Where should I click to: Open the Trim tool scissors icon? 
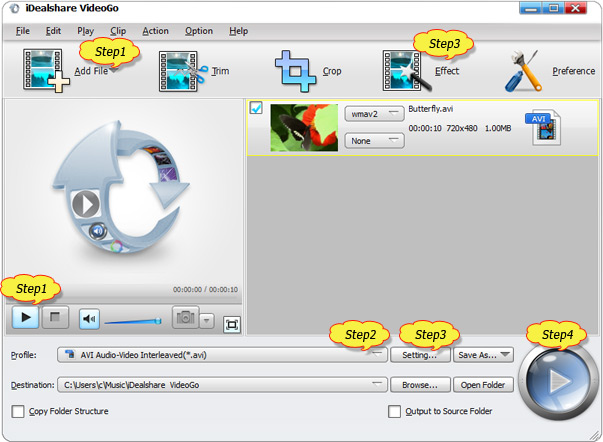182,71
